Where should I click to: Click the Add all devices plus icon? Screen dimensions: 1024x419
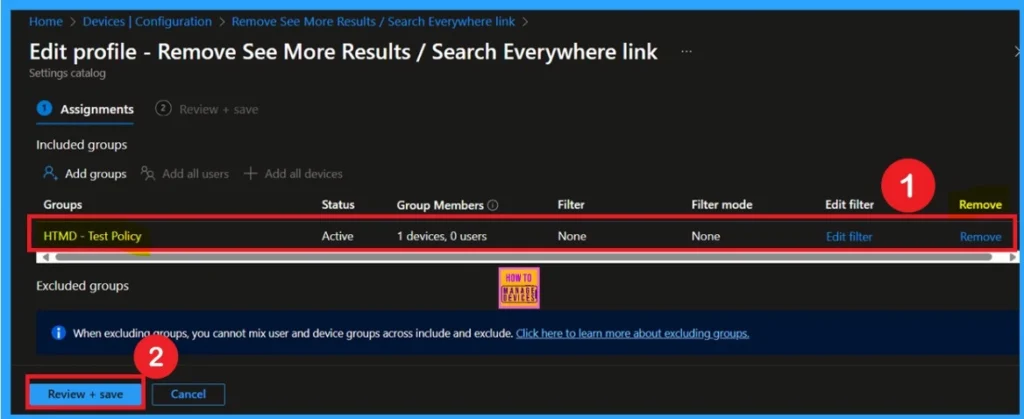click(250, 174)
